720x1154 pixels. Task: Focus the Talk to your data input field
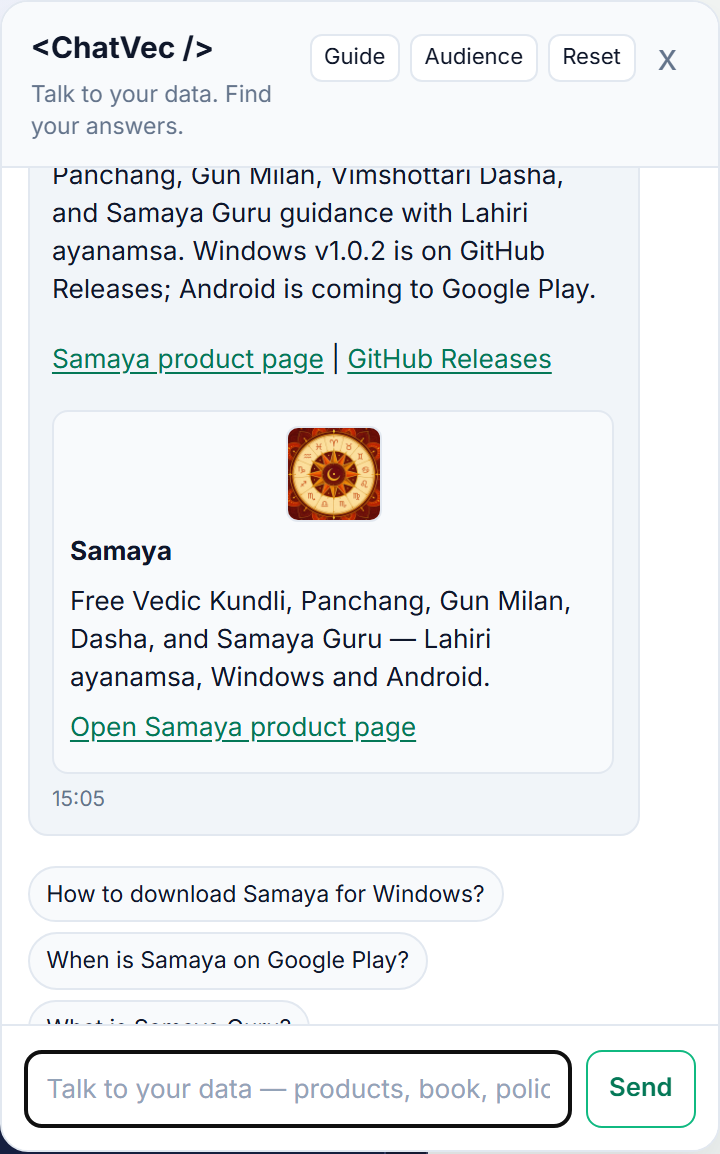click(x=298, y=1089)
